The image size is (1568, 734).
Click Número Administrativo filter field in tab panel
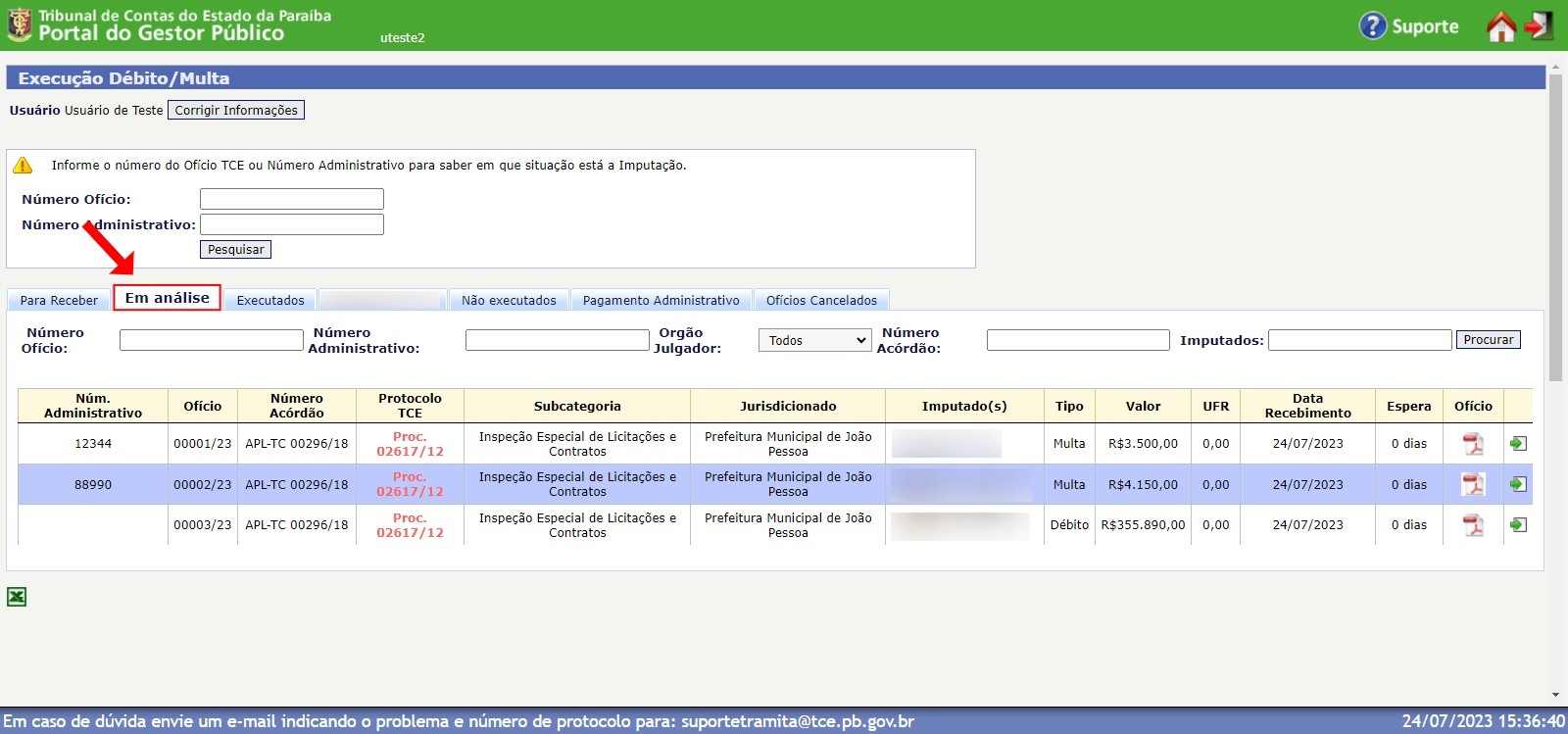(x=558, y=340)
